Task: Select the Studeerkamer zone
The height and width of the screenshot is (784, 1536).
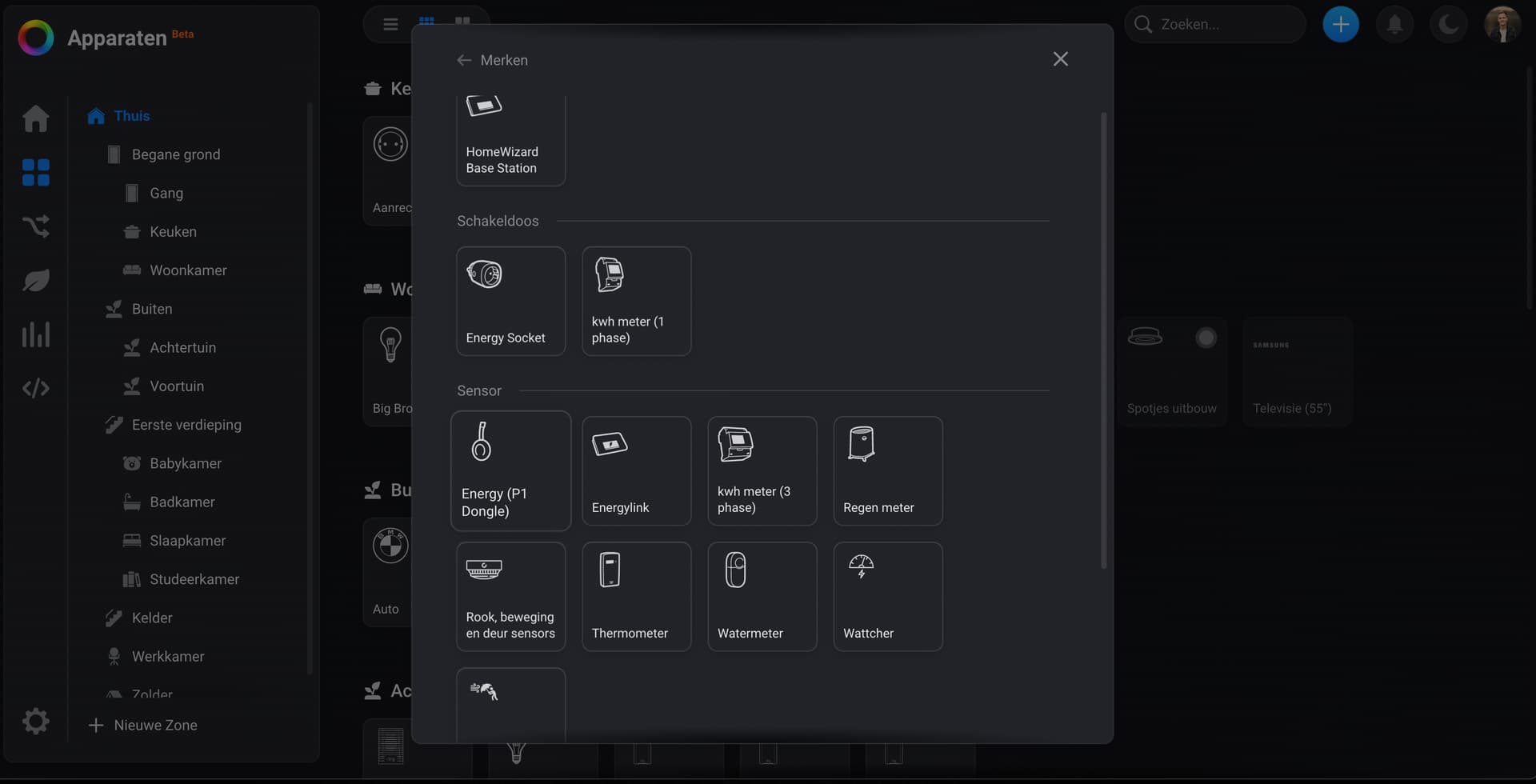Action: click(x=182, y=579)
